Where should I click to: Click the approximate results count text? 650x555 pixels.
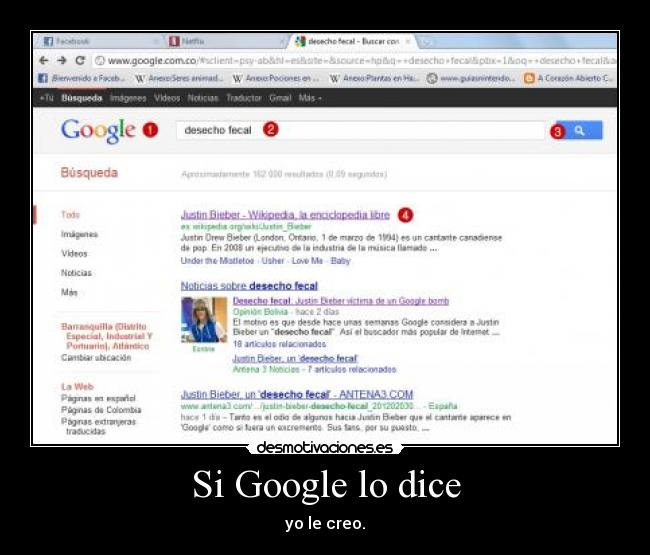(x=284, y=174)
